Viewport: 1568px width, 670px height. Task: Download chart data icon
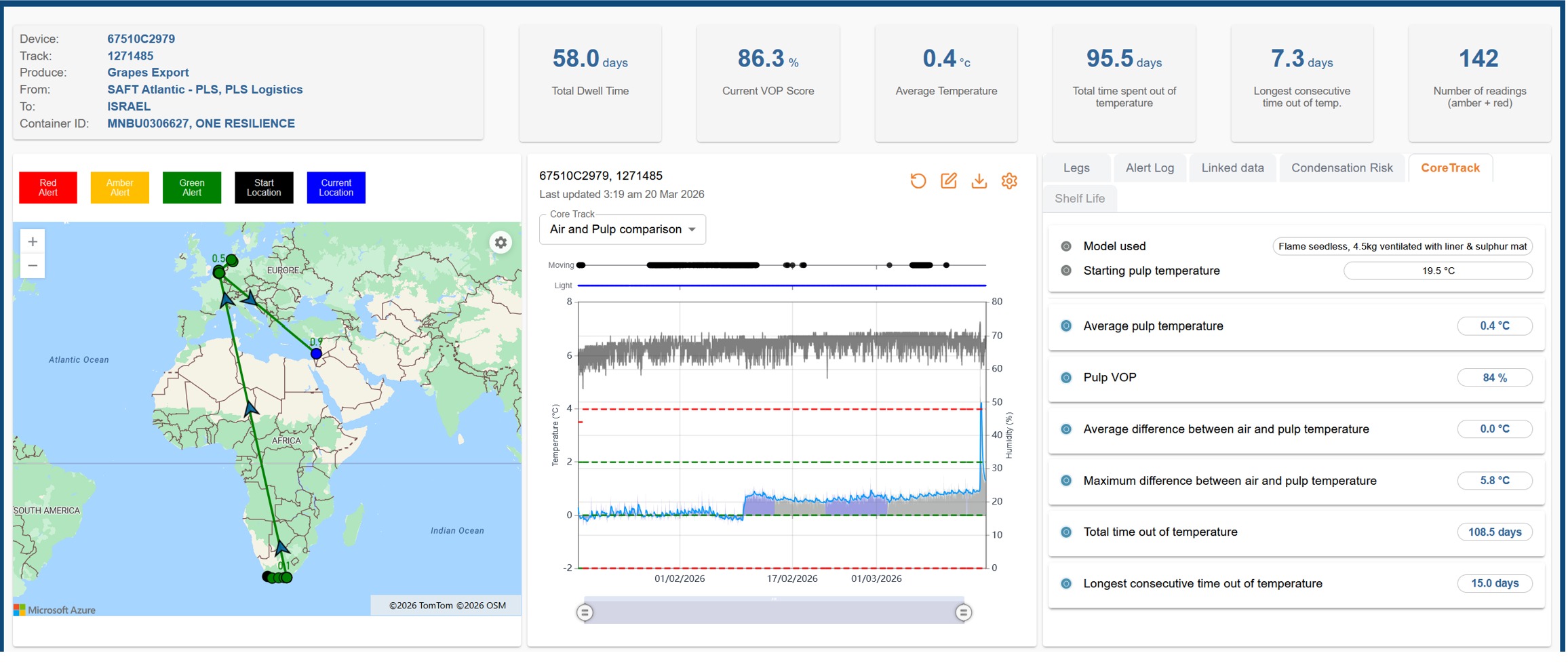979,181
